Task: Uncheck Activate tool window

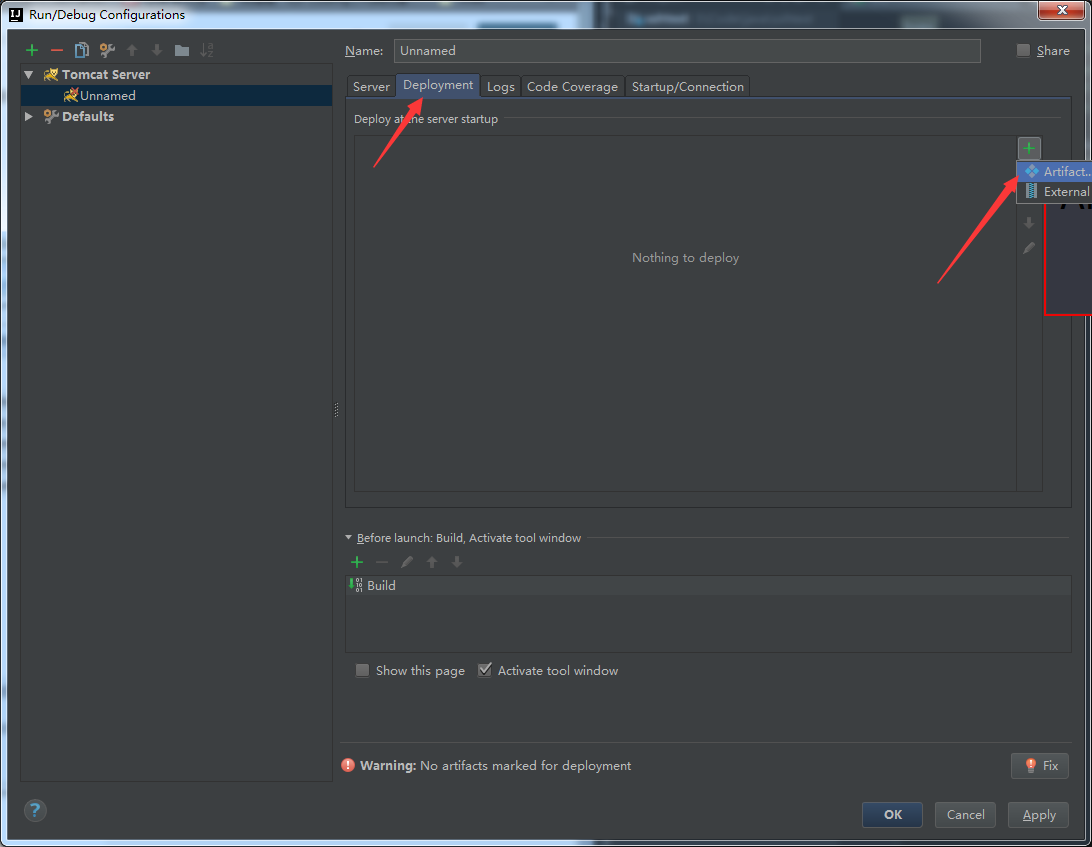Action: pos(485,671)
